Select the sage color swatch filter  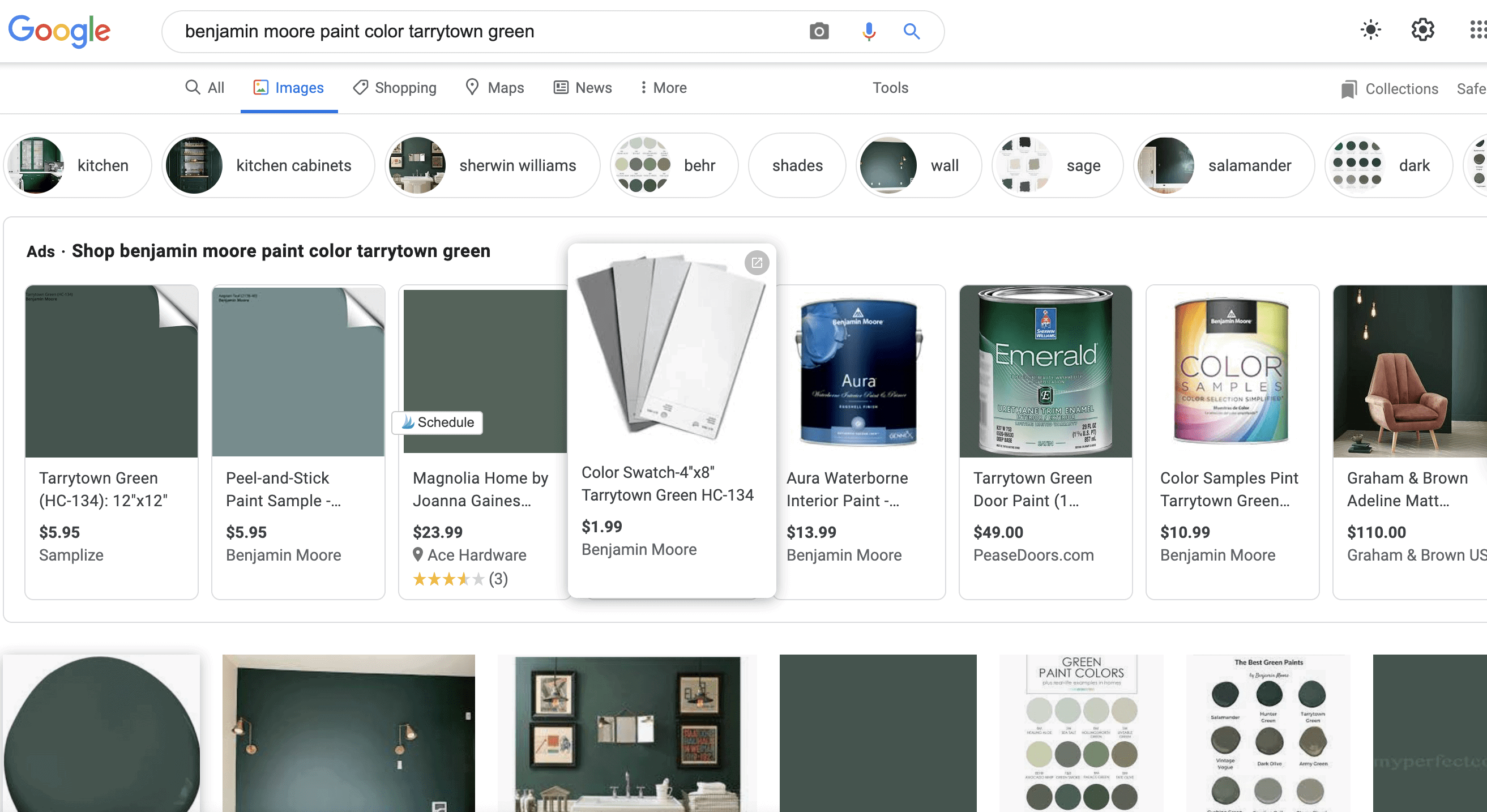[x=1055, y=164]
